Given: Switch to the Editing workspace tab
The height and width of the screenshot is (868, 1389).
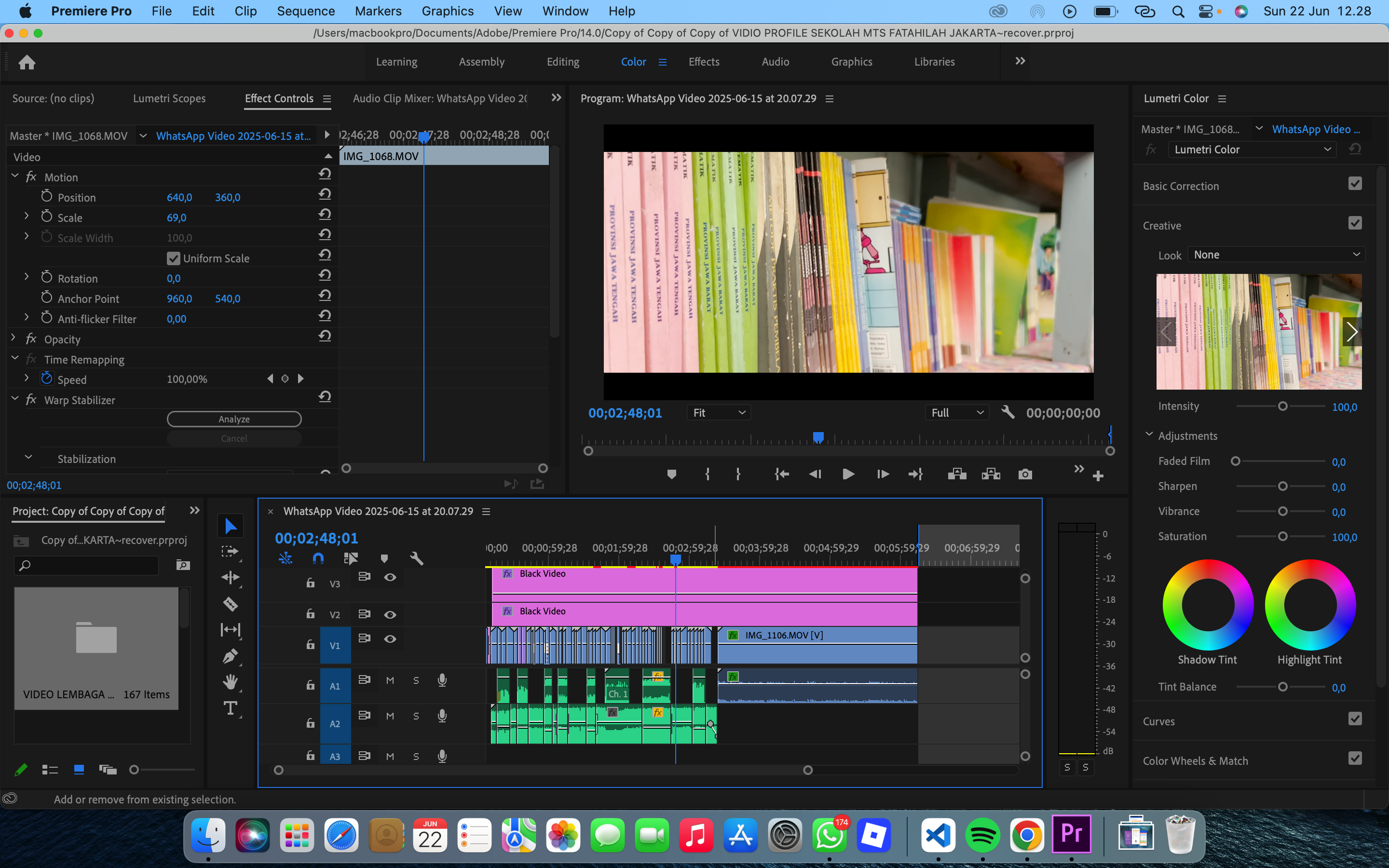Looking at the screenshot, I should pyautogui.click(x=562, y=62).
